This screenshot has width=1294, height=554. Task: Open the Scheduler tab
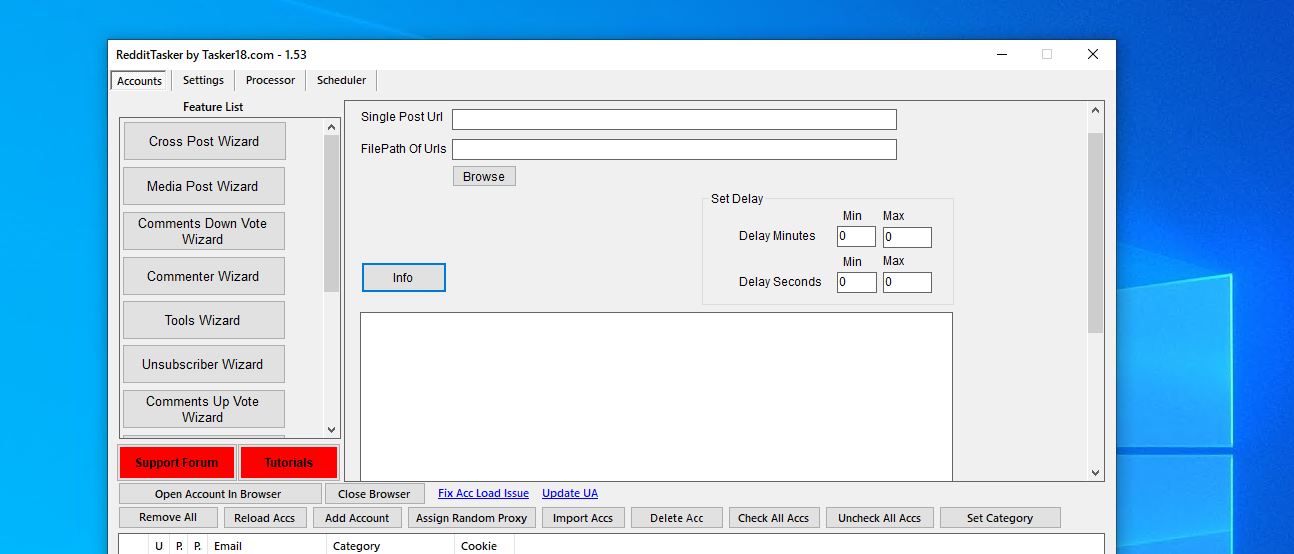click(x=341, y=80)
